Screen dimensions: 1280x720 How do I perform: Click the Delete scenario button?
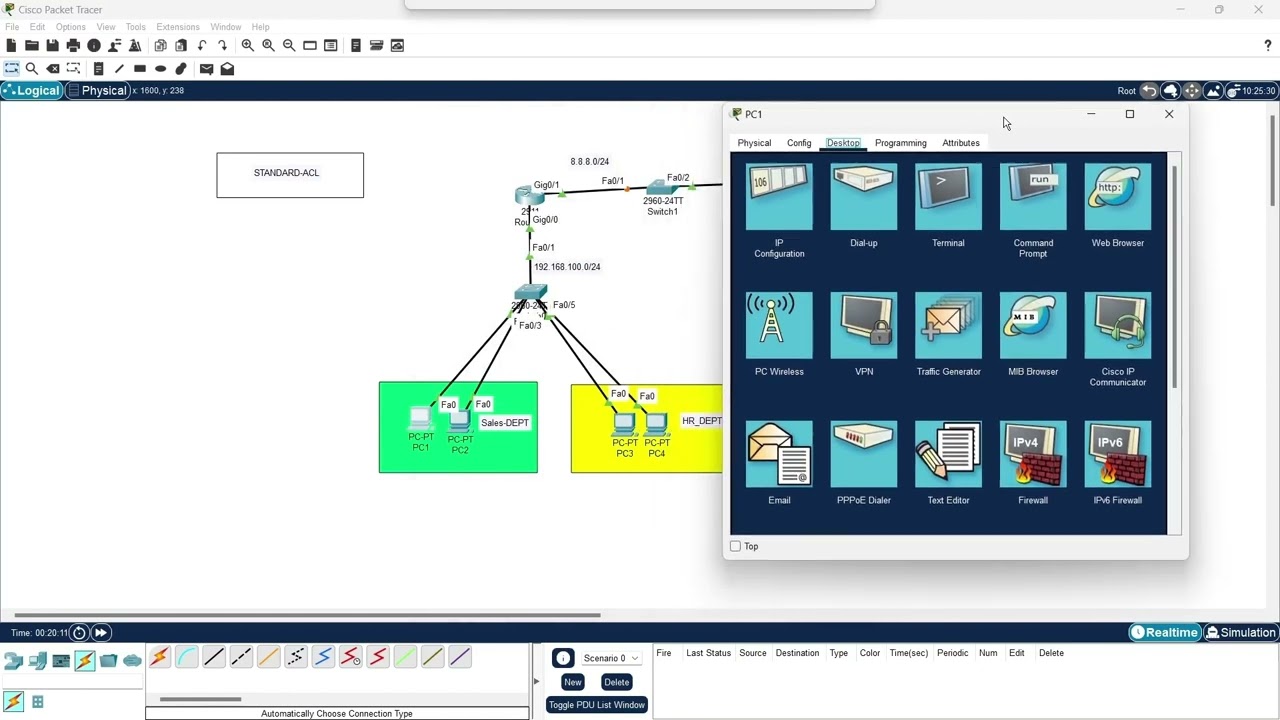(616, 682)
